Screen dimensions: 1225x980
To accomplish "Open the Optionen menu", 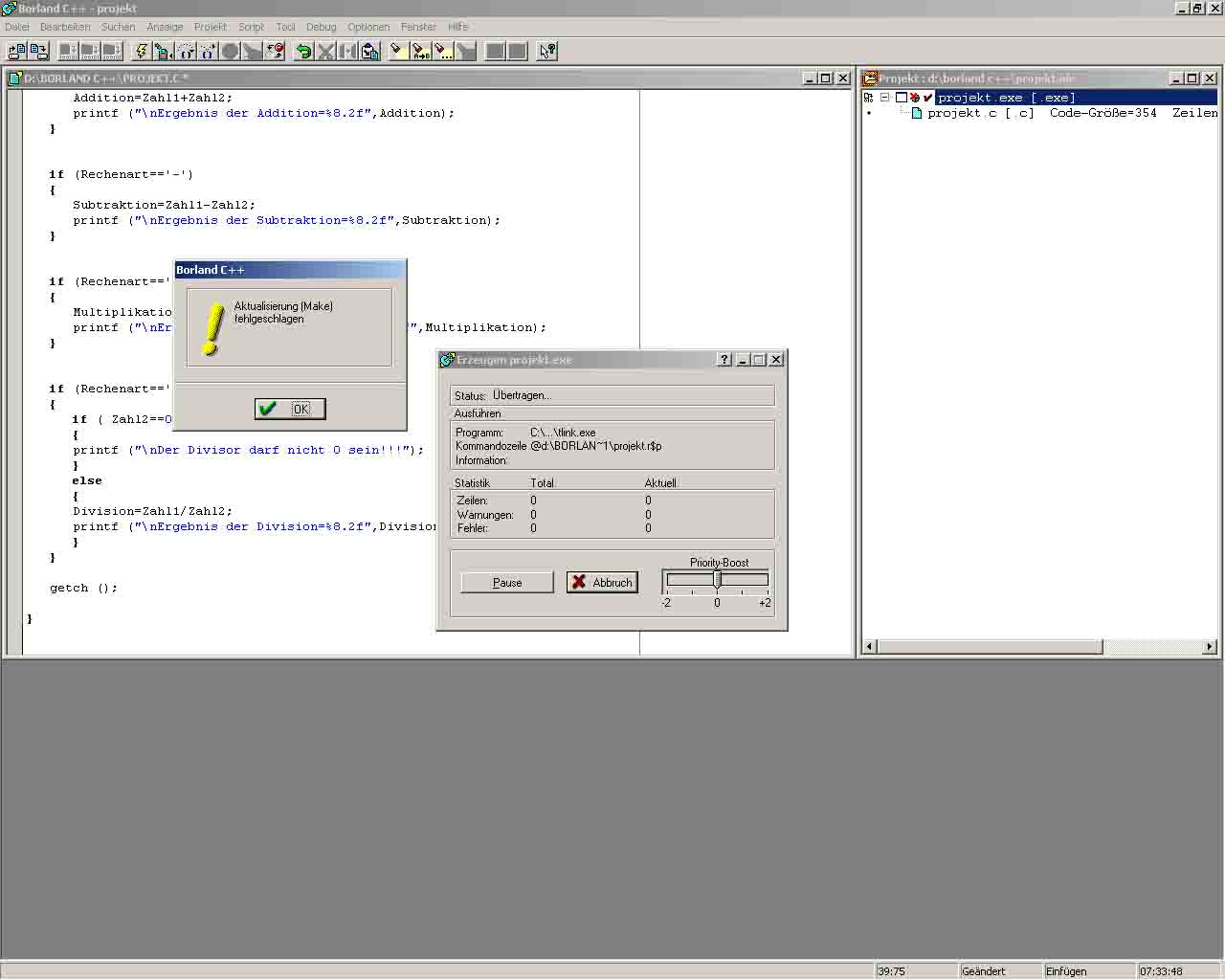I will tap(368, 27).
